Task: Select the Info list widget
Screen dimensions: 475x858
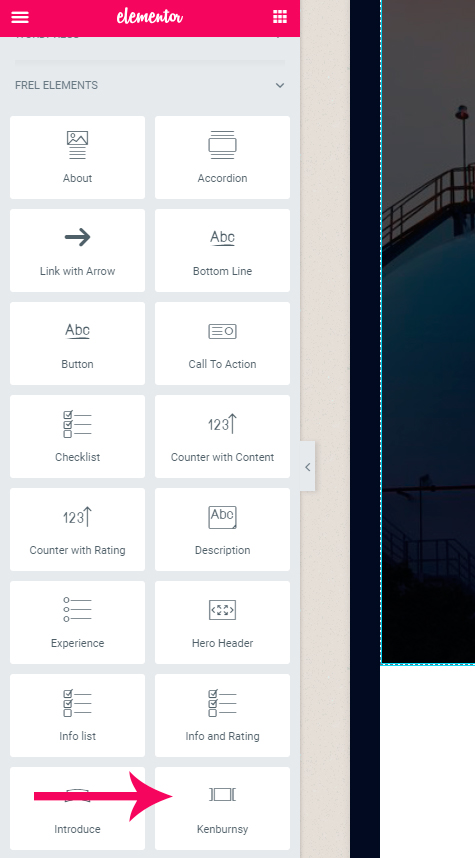Action: coord(77,716)
